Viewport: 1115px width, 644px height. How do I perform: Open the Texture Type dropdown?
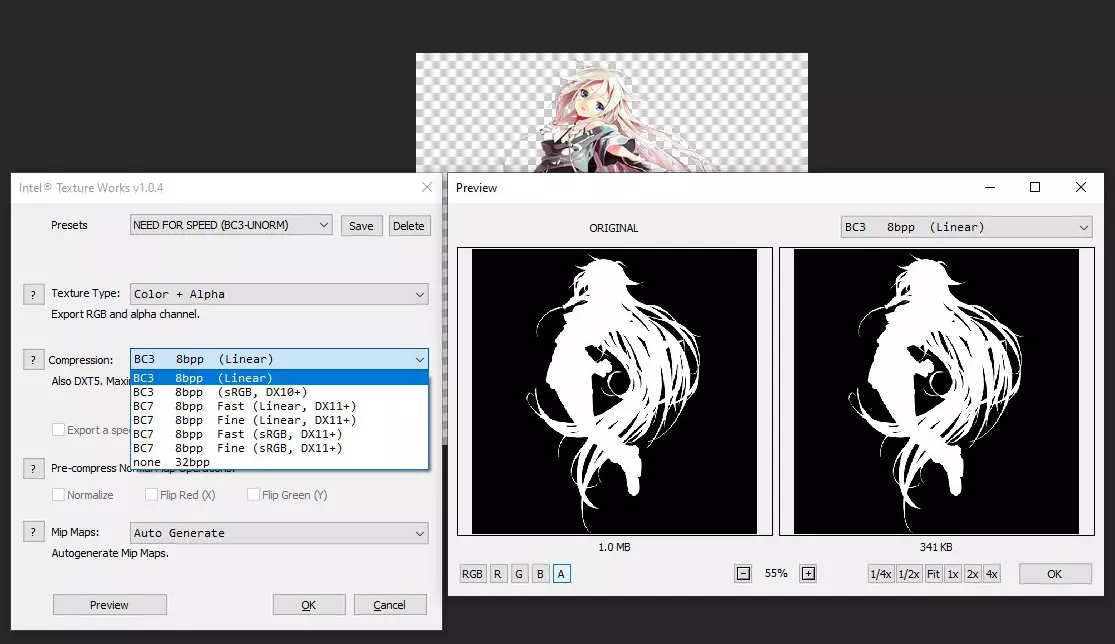279,294
